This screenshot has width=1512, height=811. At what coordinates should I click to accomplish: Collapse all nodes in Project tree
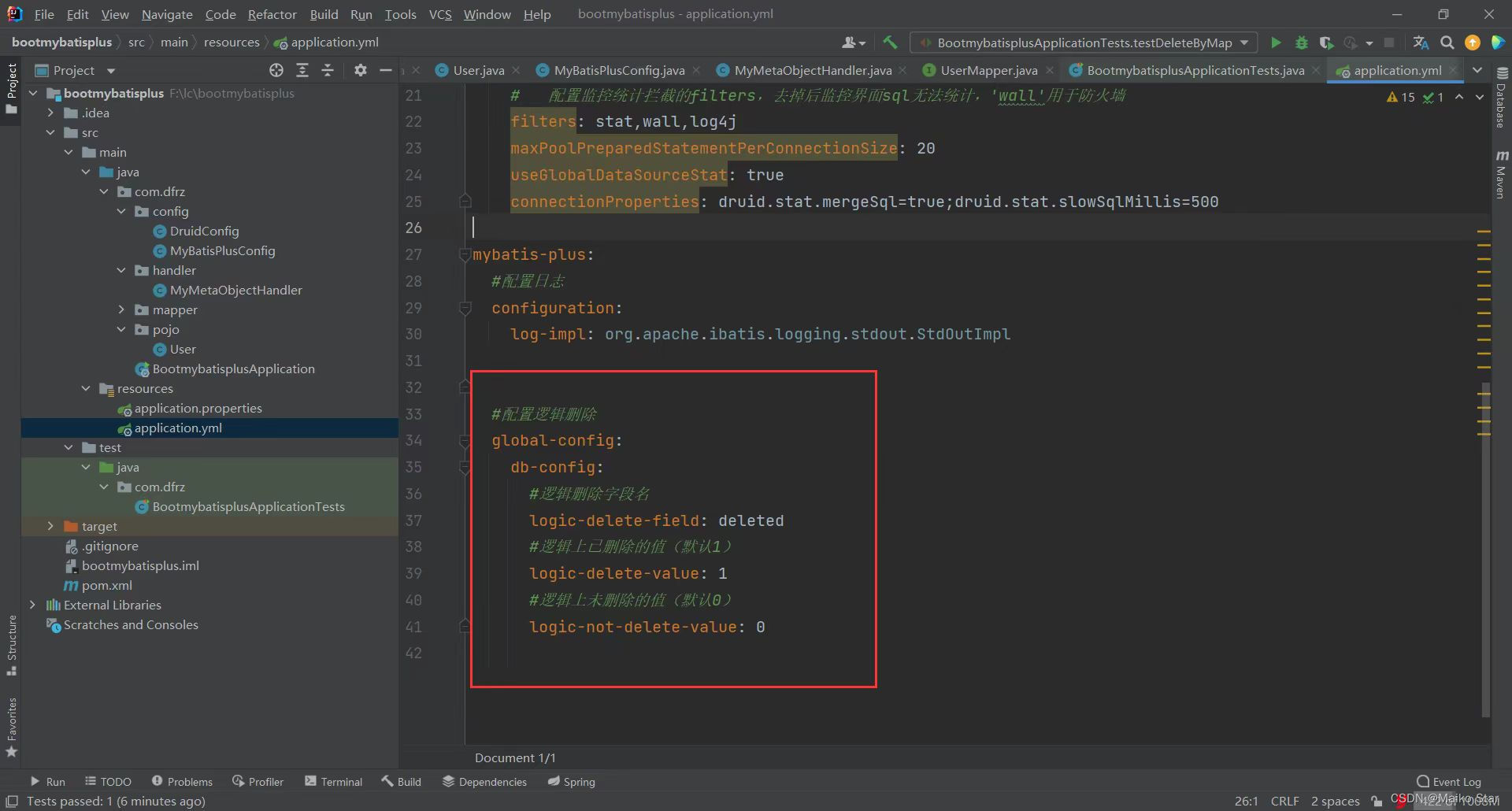tap(328, 70)
